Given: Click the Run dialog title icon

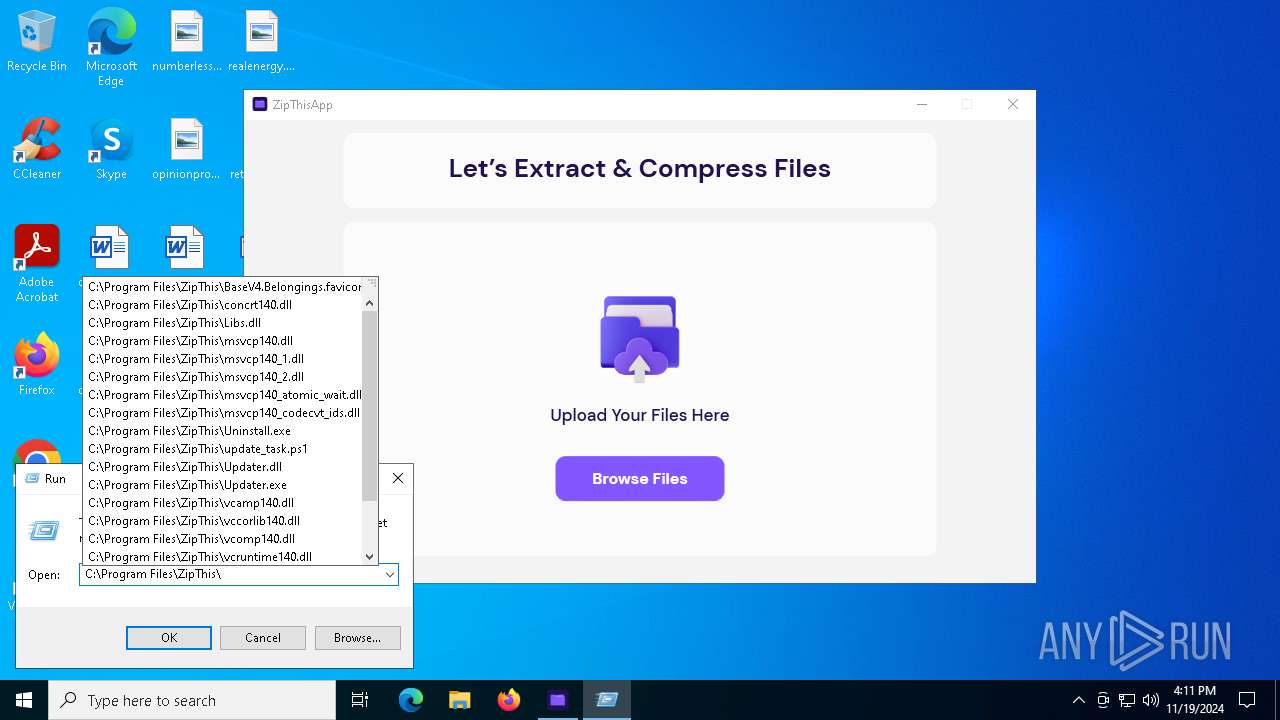Looking at the screenshot, I should [30, 479].
